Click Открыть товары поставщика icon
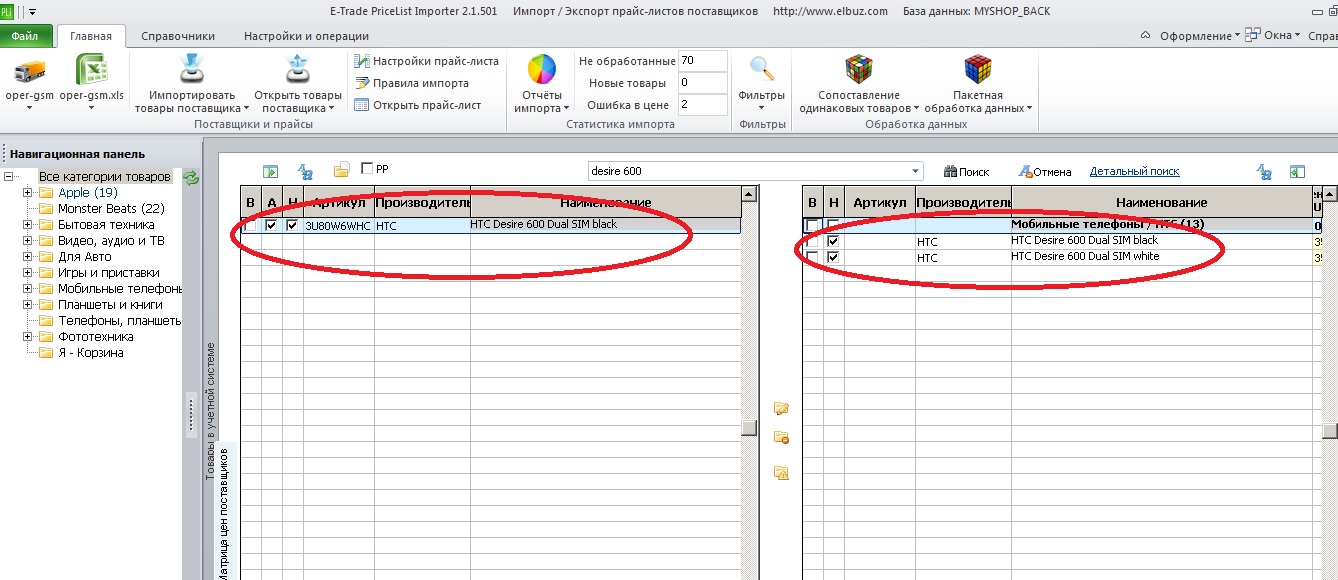The height and width of the screenshot is (580, 1338). click(298, 70)
